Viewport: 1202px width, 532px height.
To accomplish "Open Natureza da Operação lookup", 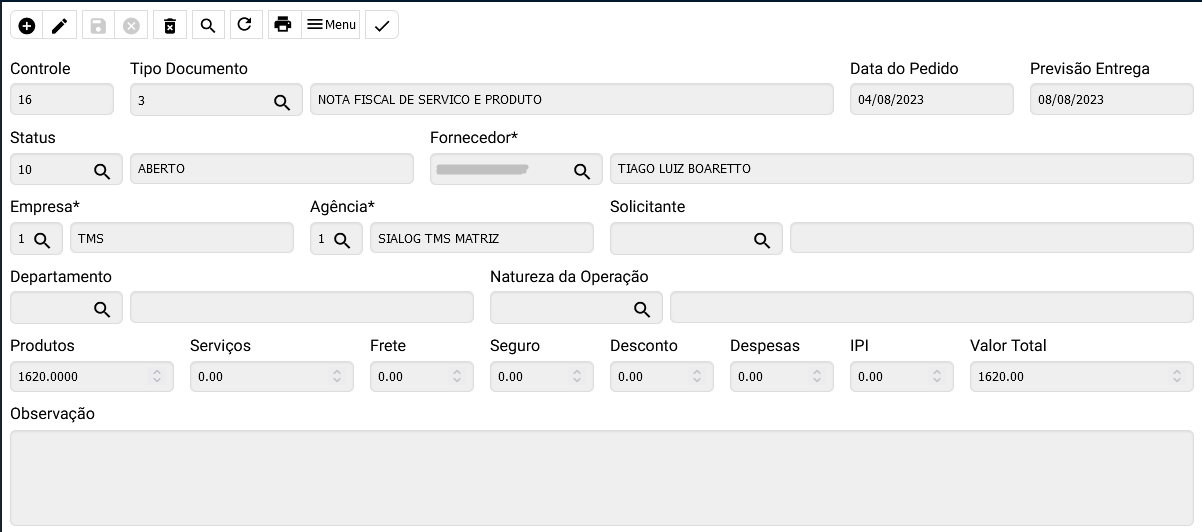I will coord(642,308).
